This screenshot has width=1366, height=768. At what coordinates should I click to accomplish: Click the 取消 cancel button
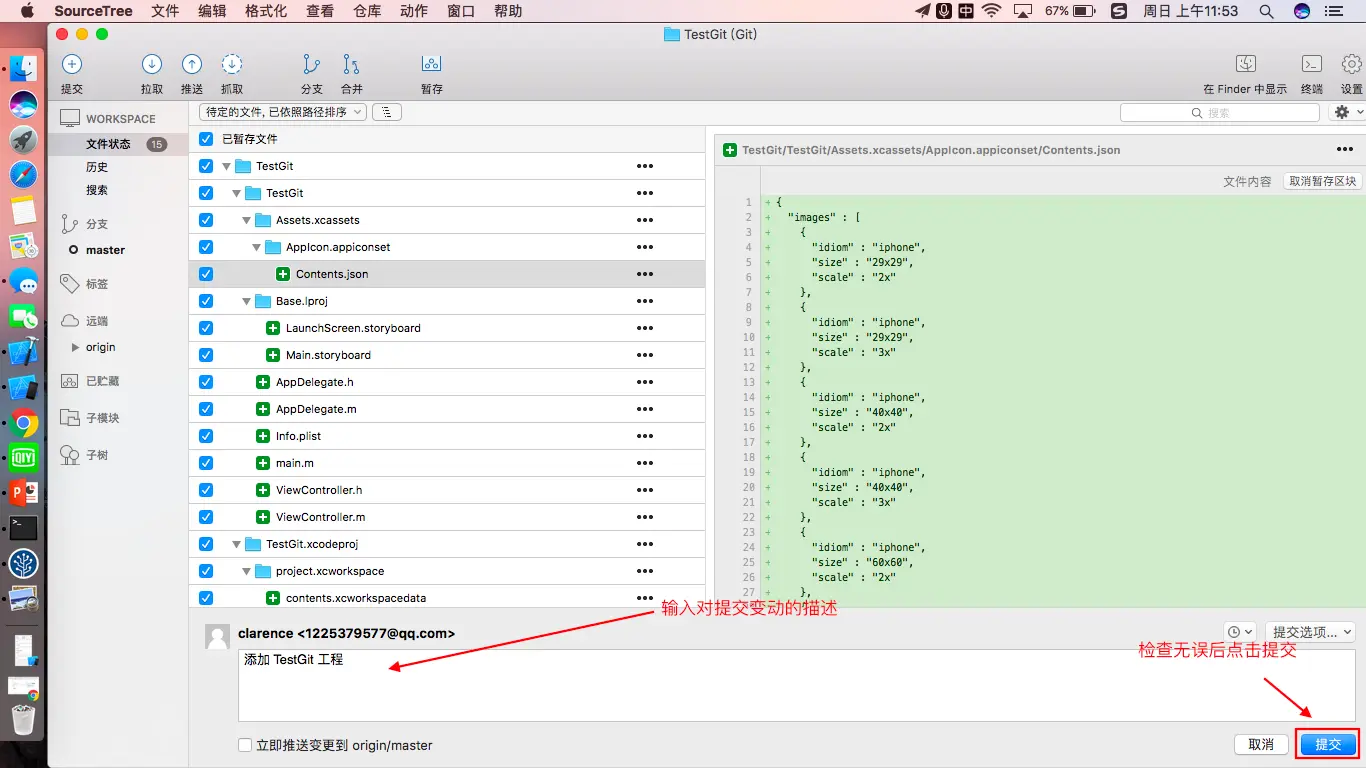1261,744
